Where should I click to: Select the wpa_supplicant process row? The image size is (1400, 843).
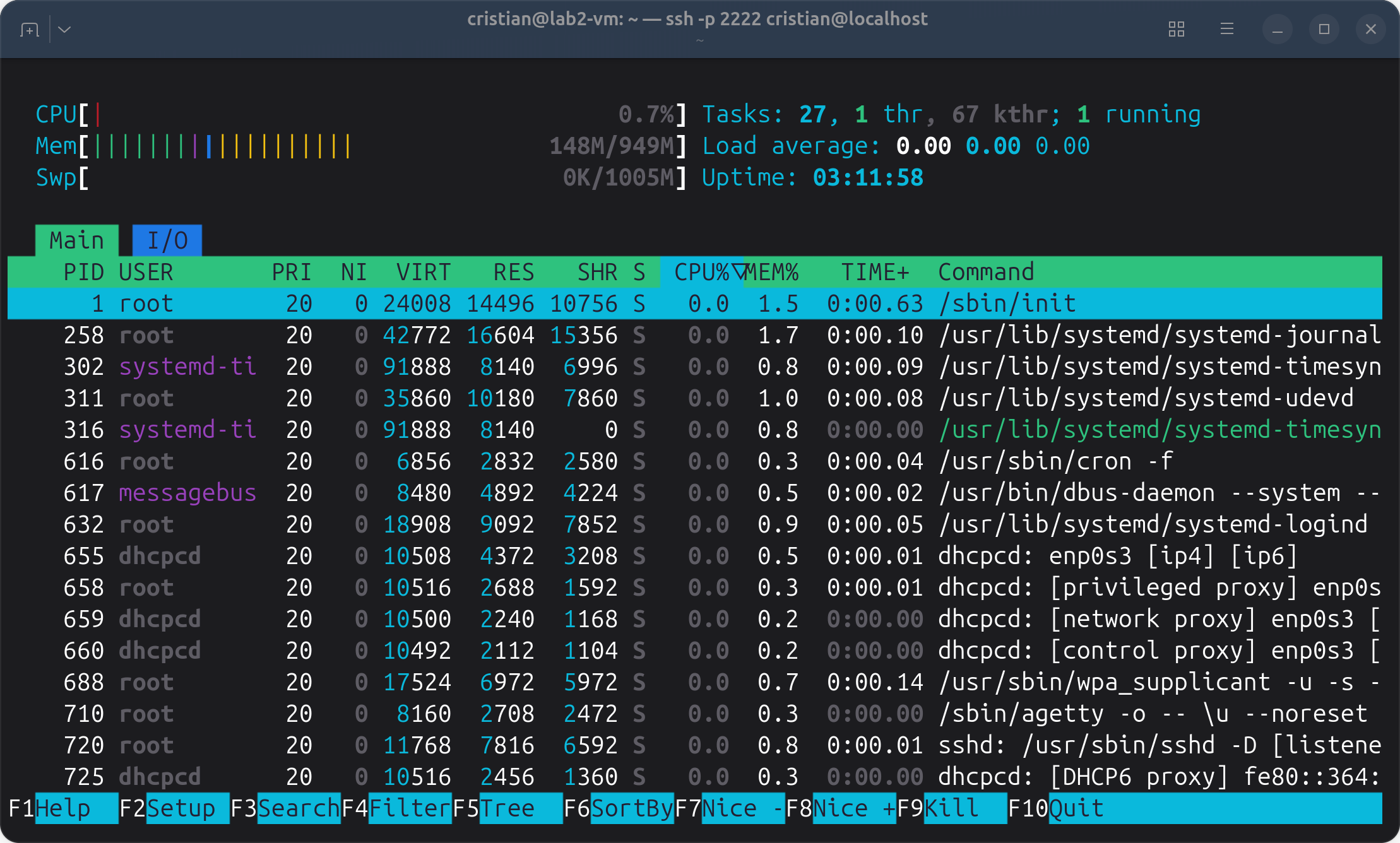[x=695, y=682]
